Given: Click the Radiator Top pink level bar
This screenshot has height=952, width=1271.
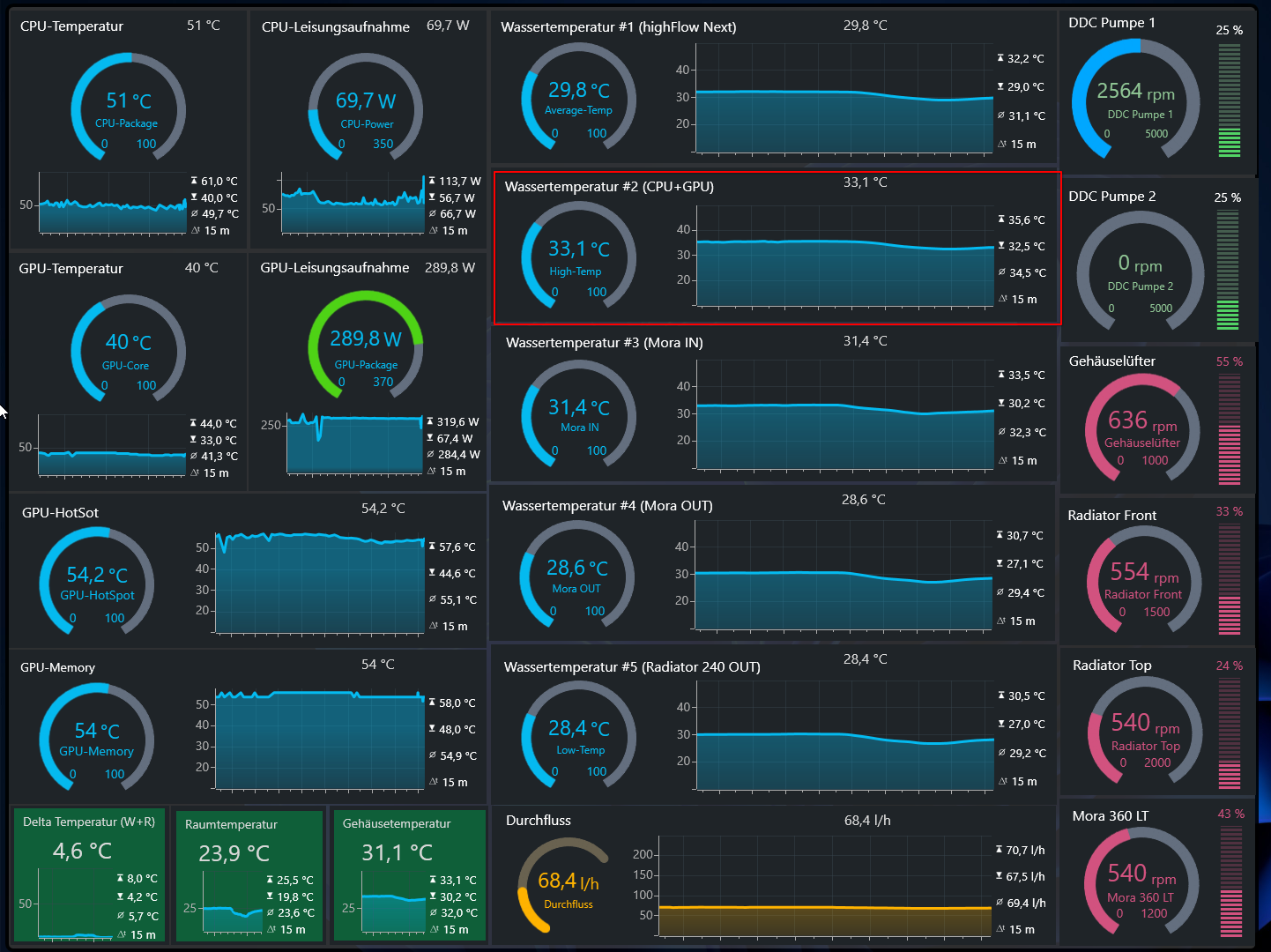Looking at the screenshot, I should [1228, 733].
